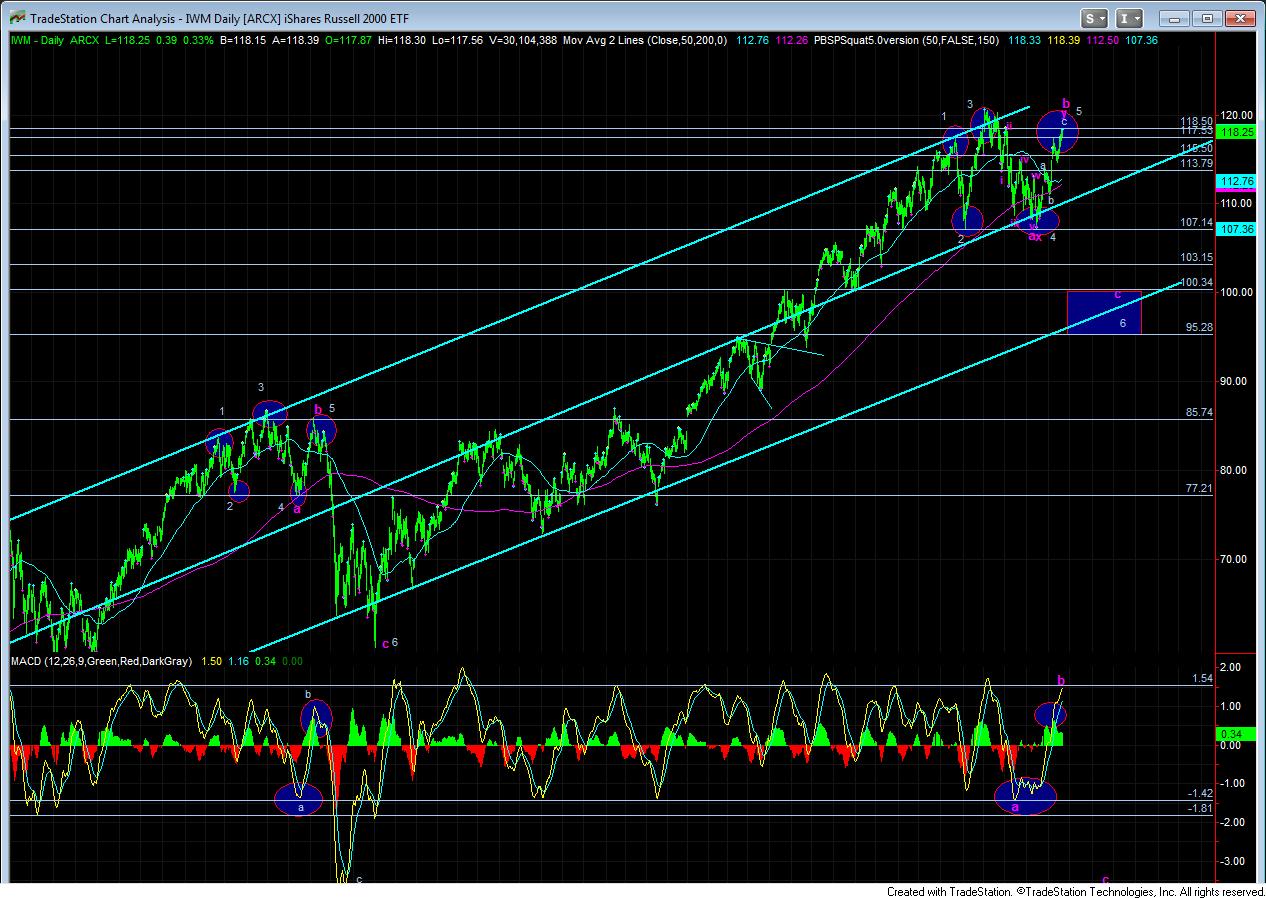
Task: Select the '1.54' MACD level label
Action: pos(1203,678)
